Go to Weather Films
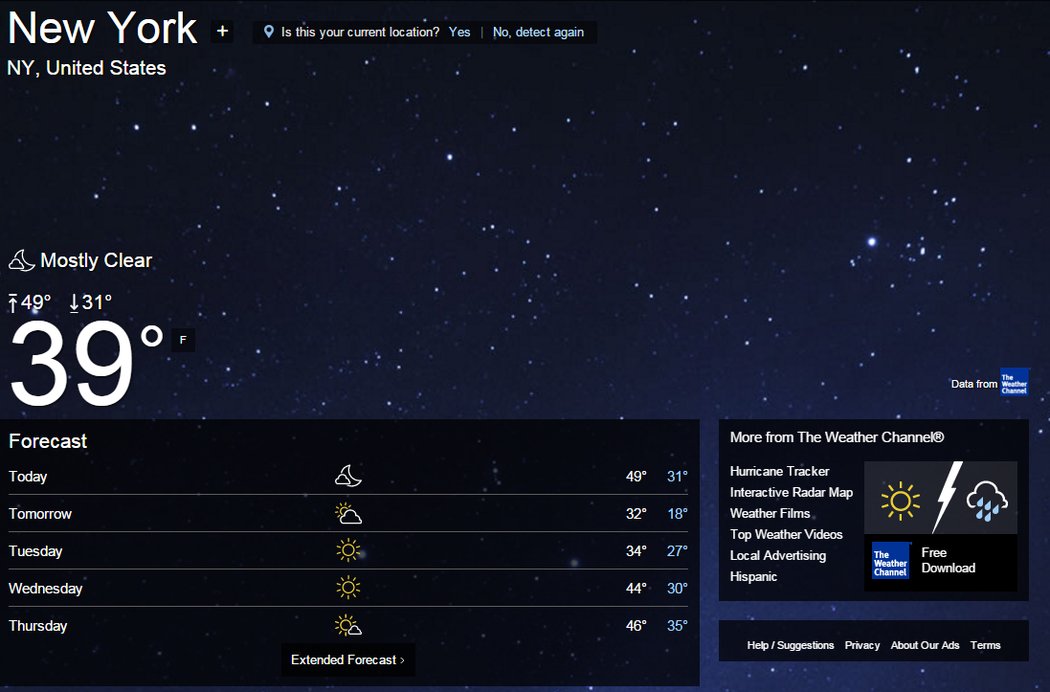The image size is (1050, 692). [770, 513]
